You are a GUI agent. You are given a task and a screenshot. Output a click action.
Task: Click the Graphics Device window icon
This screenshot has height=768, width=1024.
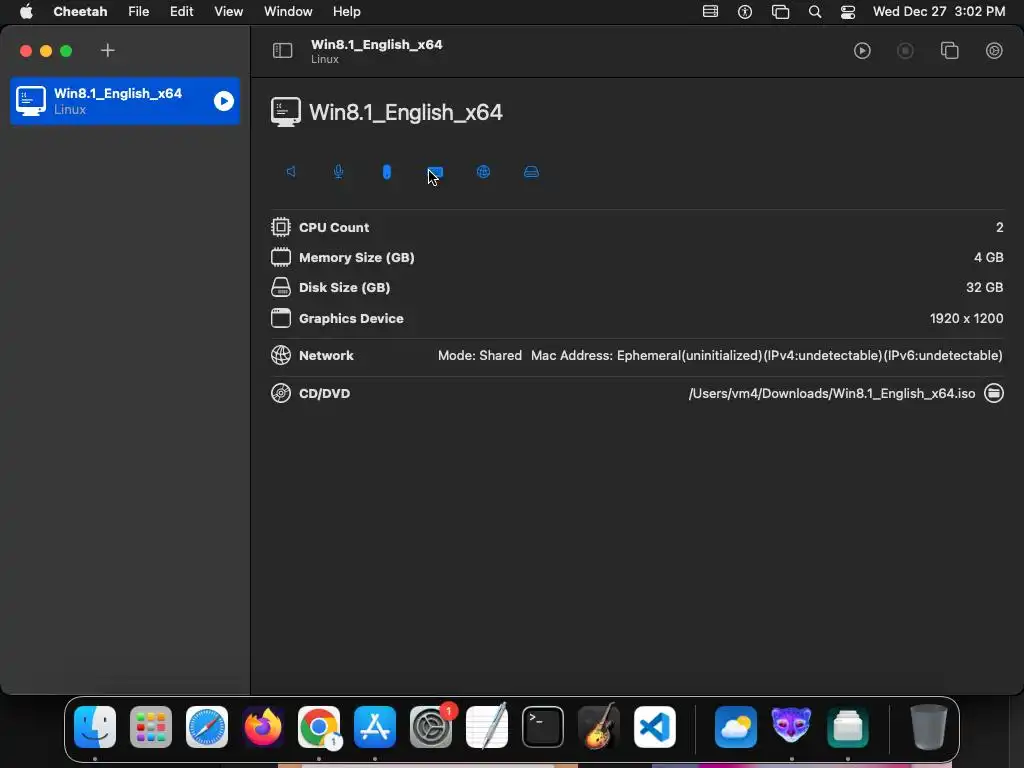click(x=281, y=318)
